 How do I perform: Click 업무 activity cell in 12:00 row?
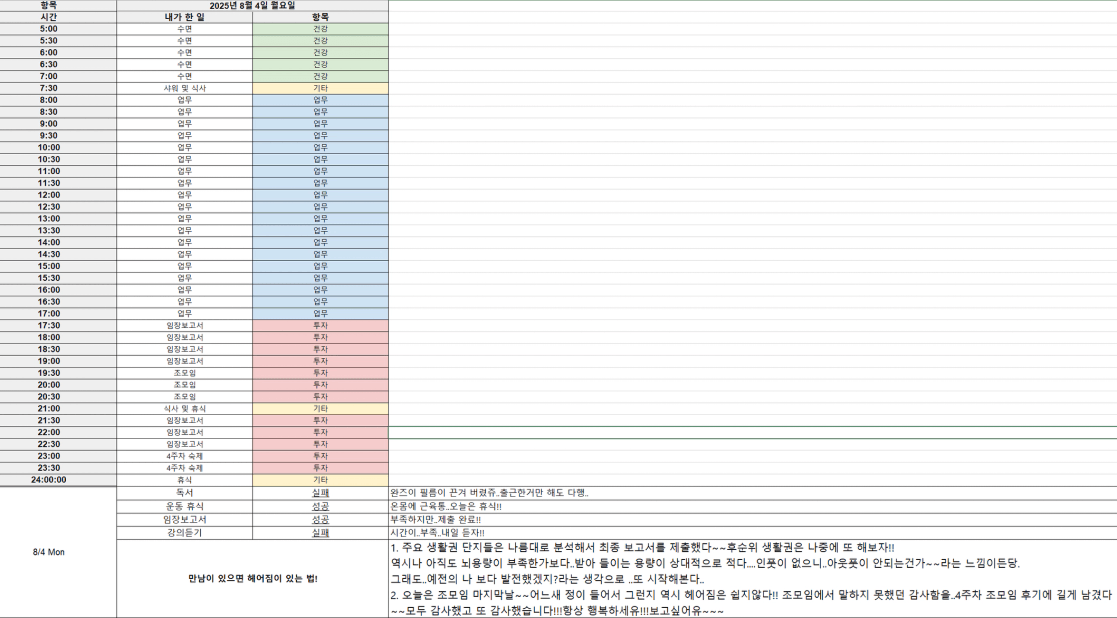(185, 195)
